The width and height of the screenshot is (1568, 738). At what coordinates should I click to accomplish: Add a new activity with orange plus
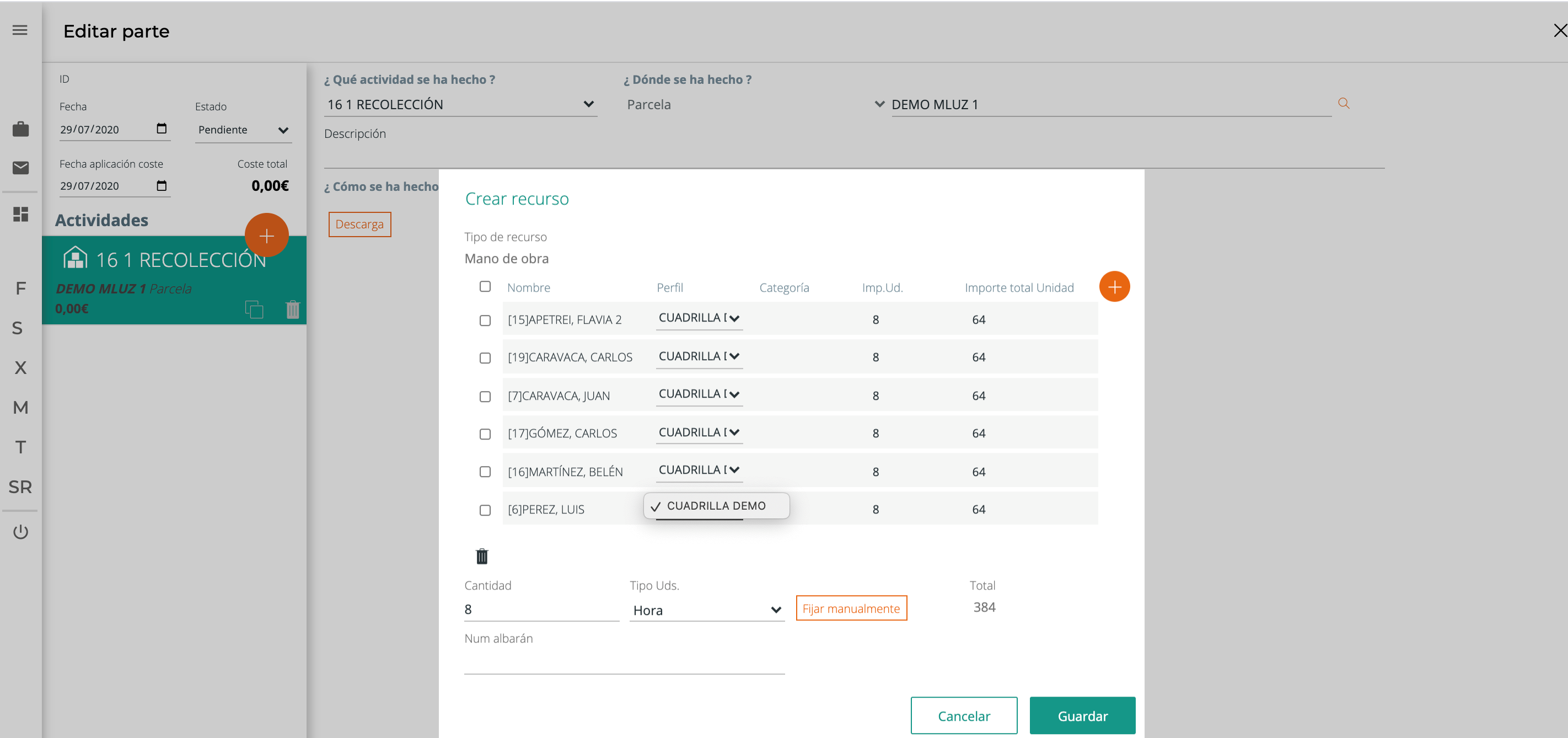coord(267,236)
